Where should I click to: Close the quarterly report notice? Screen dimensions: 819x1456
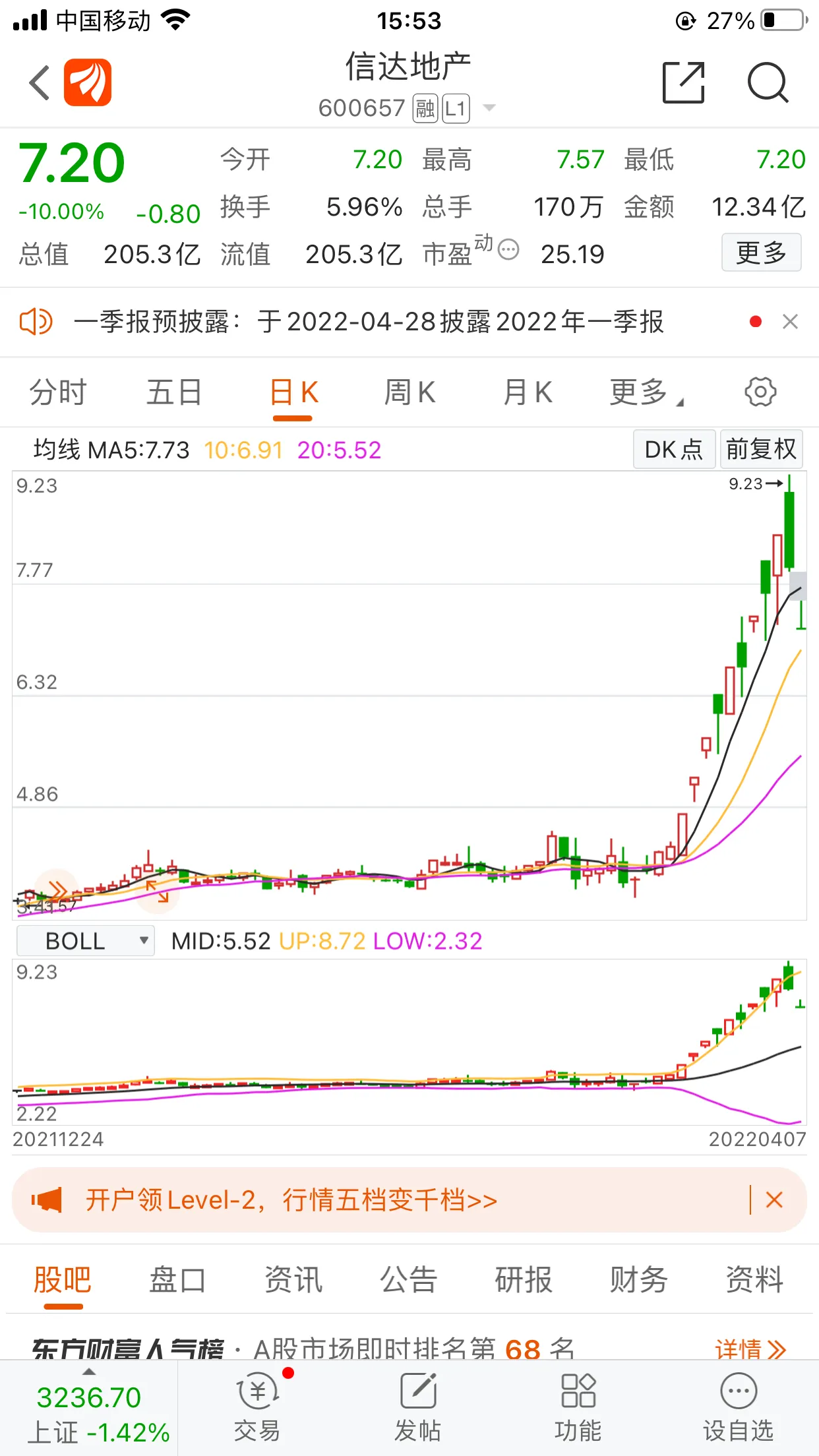(790, 322)
